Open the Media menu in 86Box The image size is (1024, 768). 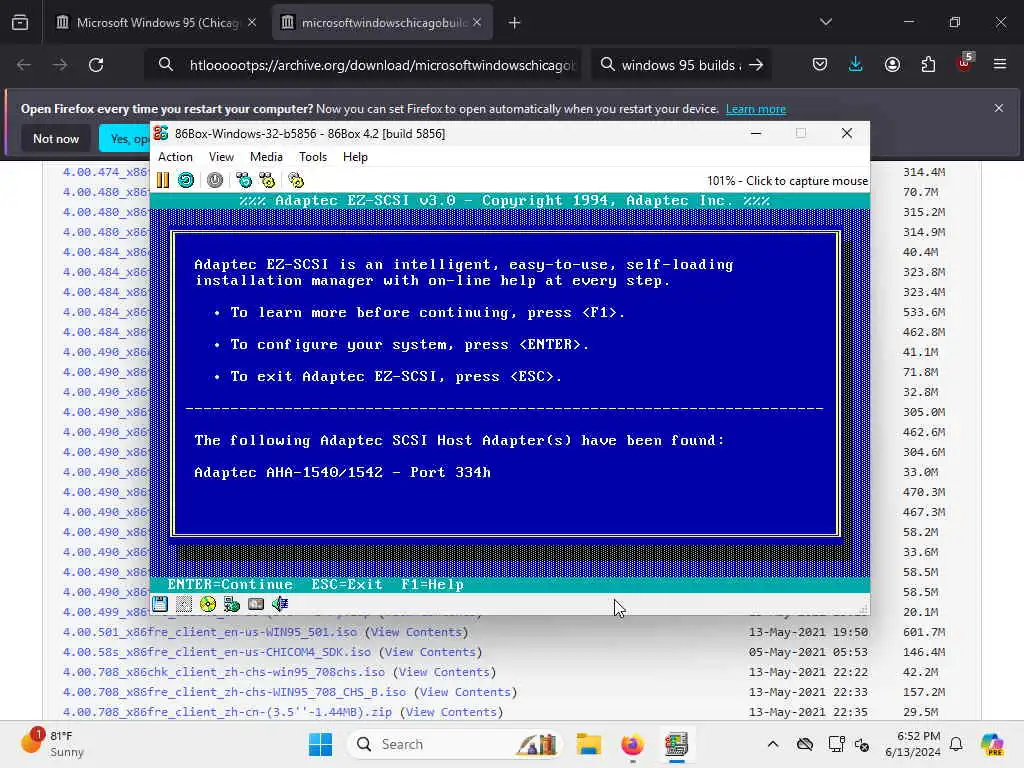266,157
